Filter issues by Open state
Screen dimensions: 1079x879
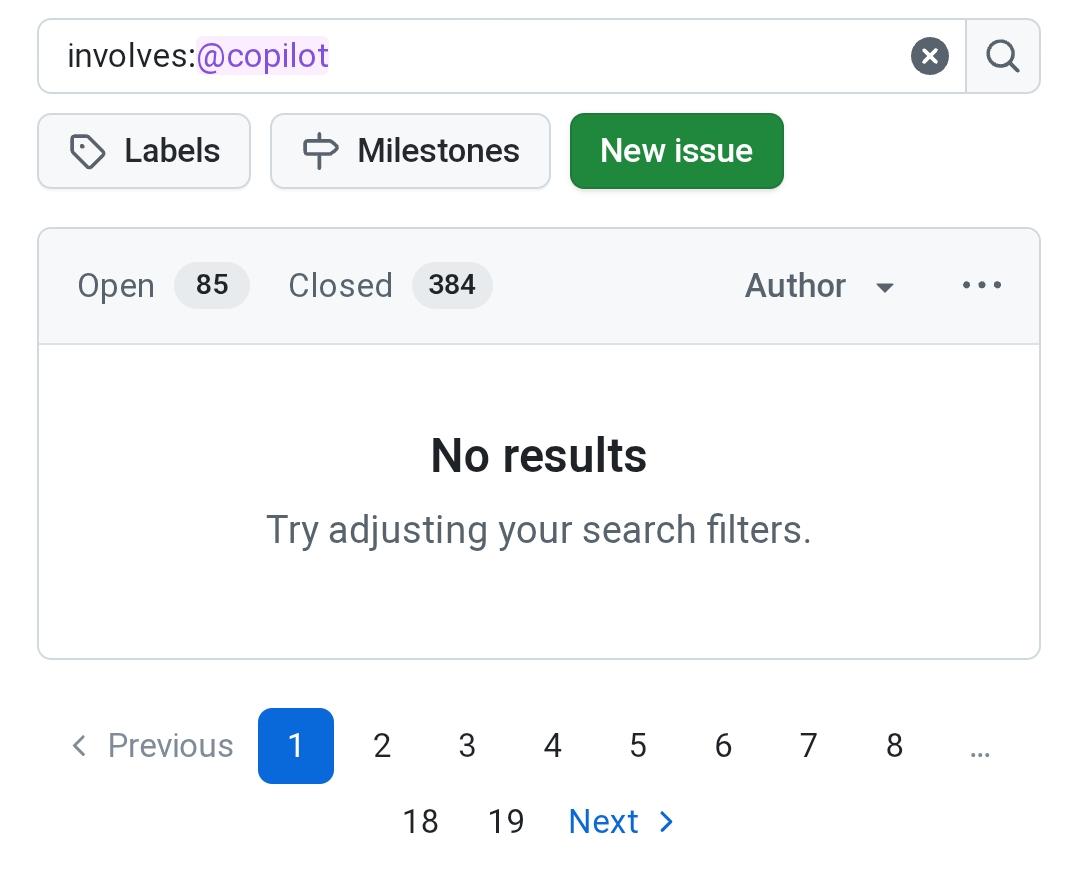pos(115,285)
